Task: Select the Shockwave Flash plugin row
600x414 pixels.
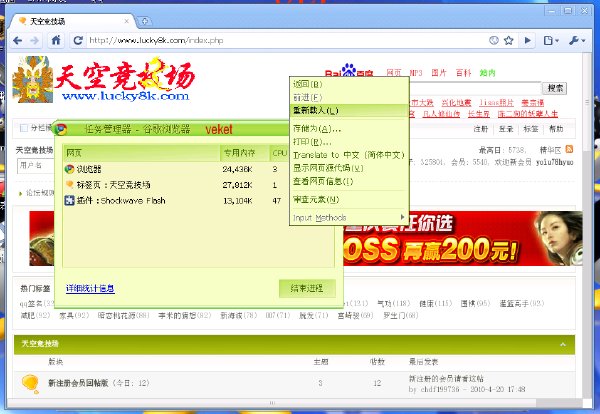Action: tap(177, 200)
